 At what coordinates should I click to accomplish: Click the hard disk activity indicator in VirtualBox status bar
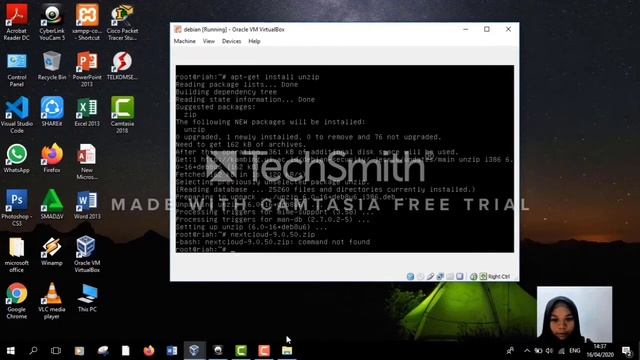tap(410, 276)
